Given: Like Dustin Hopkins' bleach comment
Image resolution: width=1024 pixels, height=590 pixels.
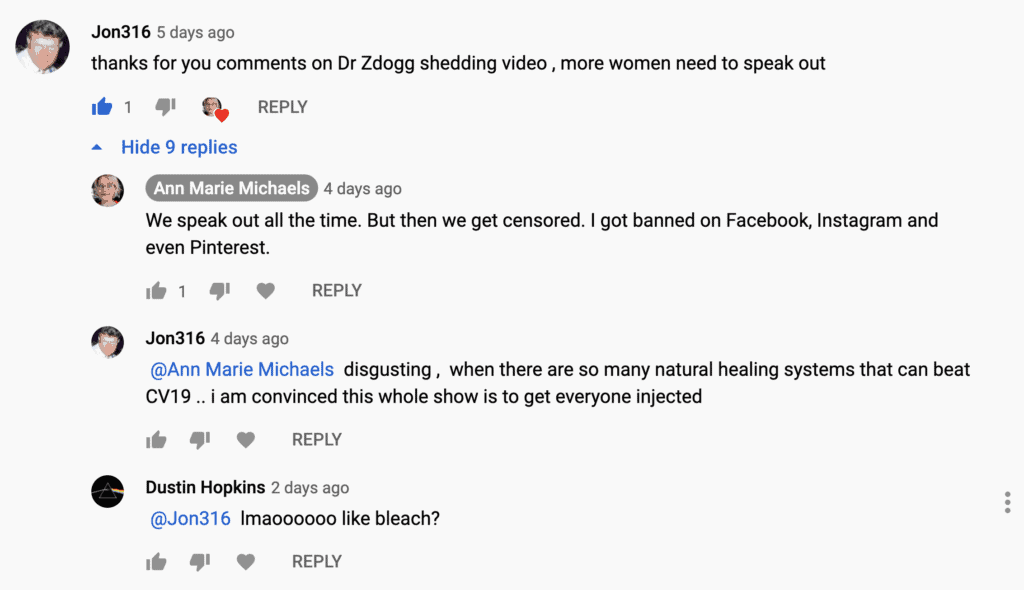Looking at the screenshot, I should coord(156,561).
